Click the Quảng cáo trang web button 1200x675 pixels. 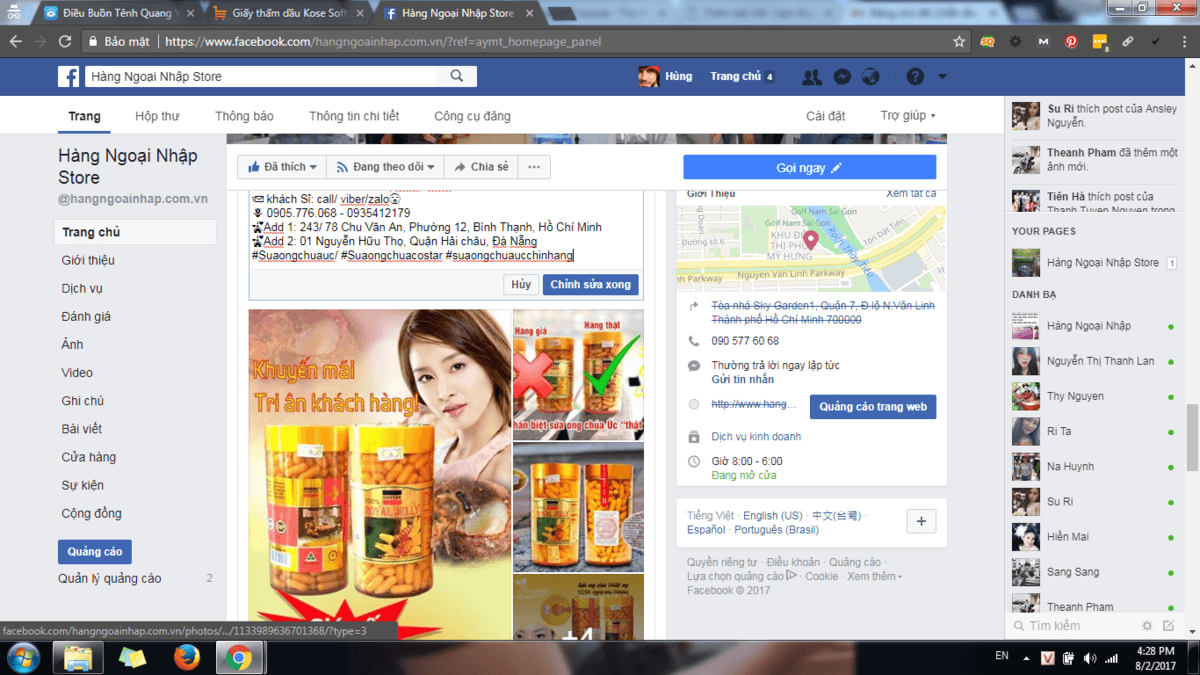(871, 407)
